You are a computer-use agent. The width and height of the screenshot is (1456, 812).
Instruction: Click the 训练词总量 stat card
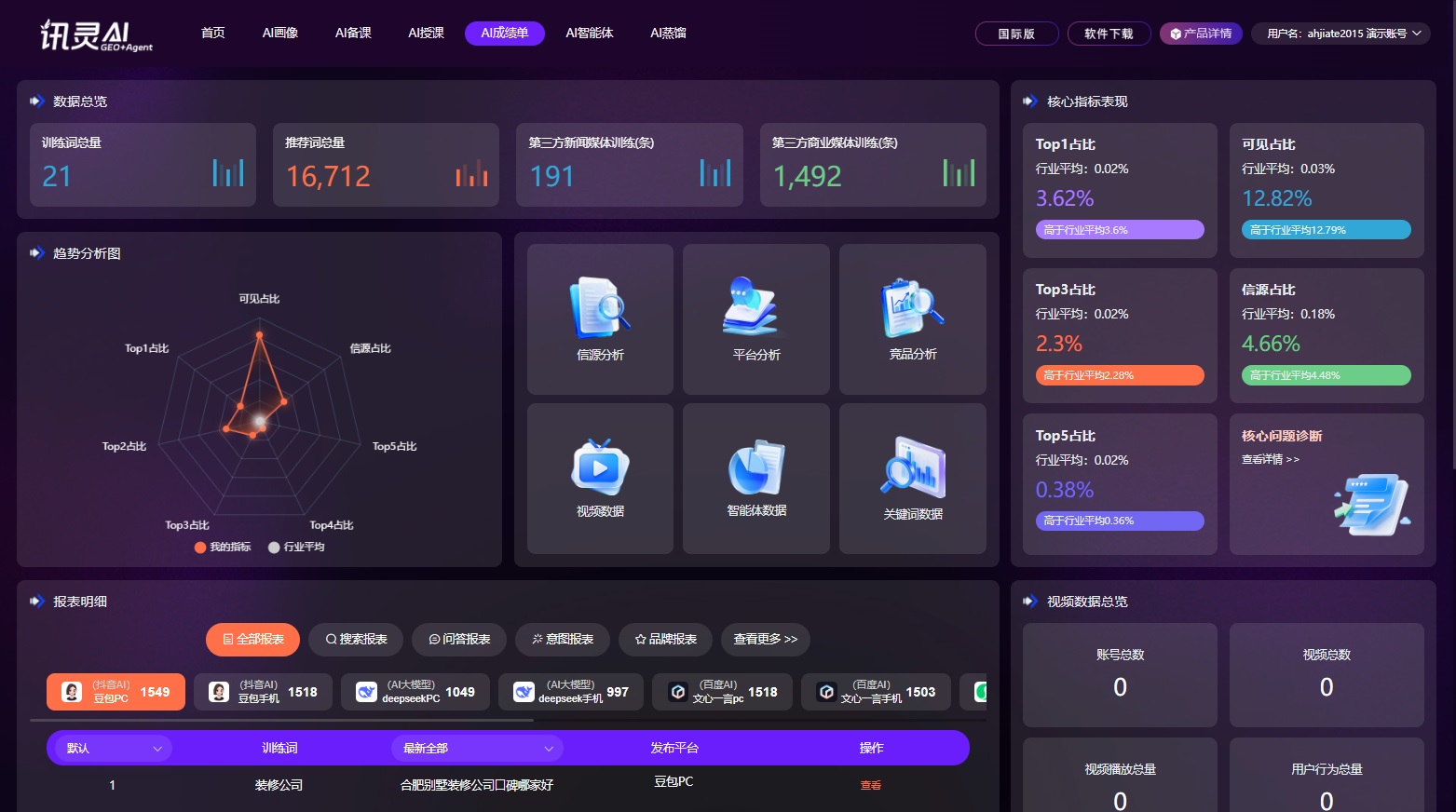[x=143, y=165]
